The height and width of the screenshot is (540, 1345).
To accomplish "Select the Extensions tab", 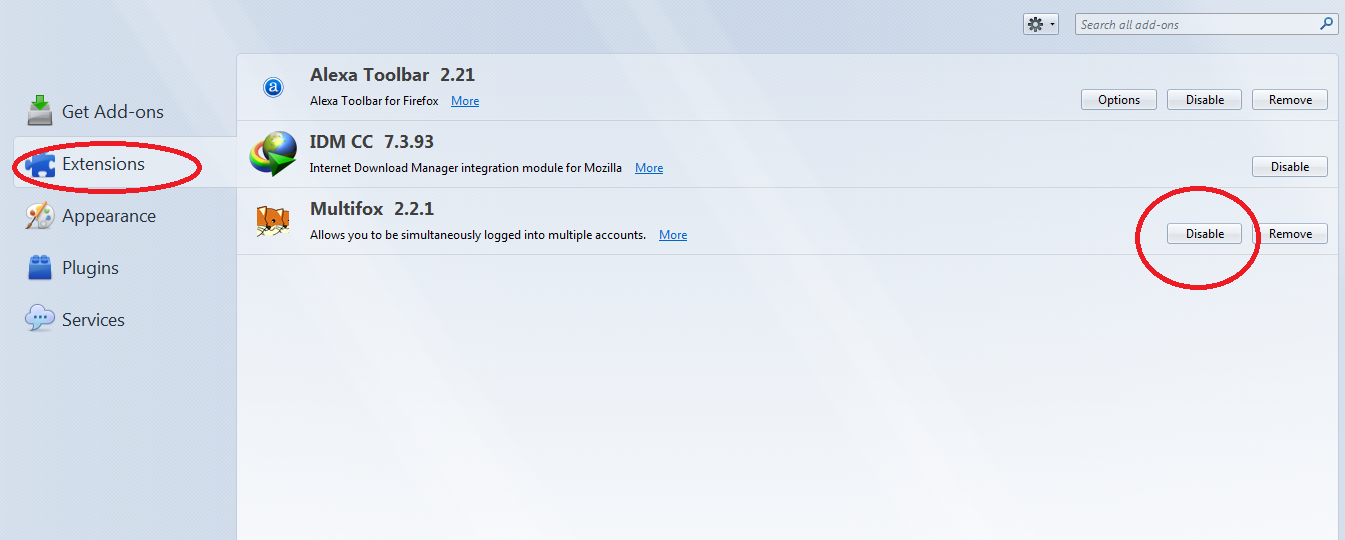I will (x=125, y=163).
